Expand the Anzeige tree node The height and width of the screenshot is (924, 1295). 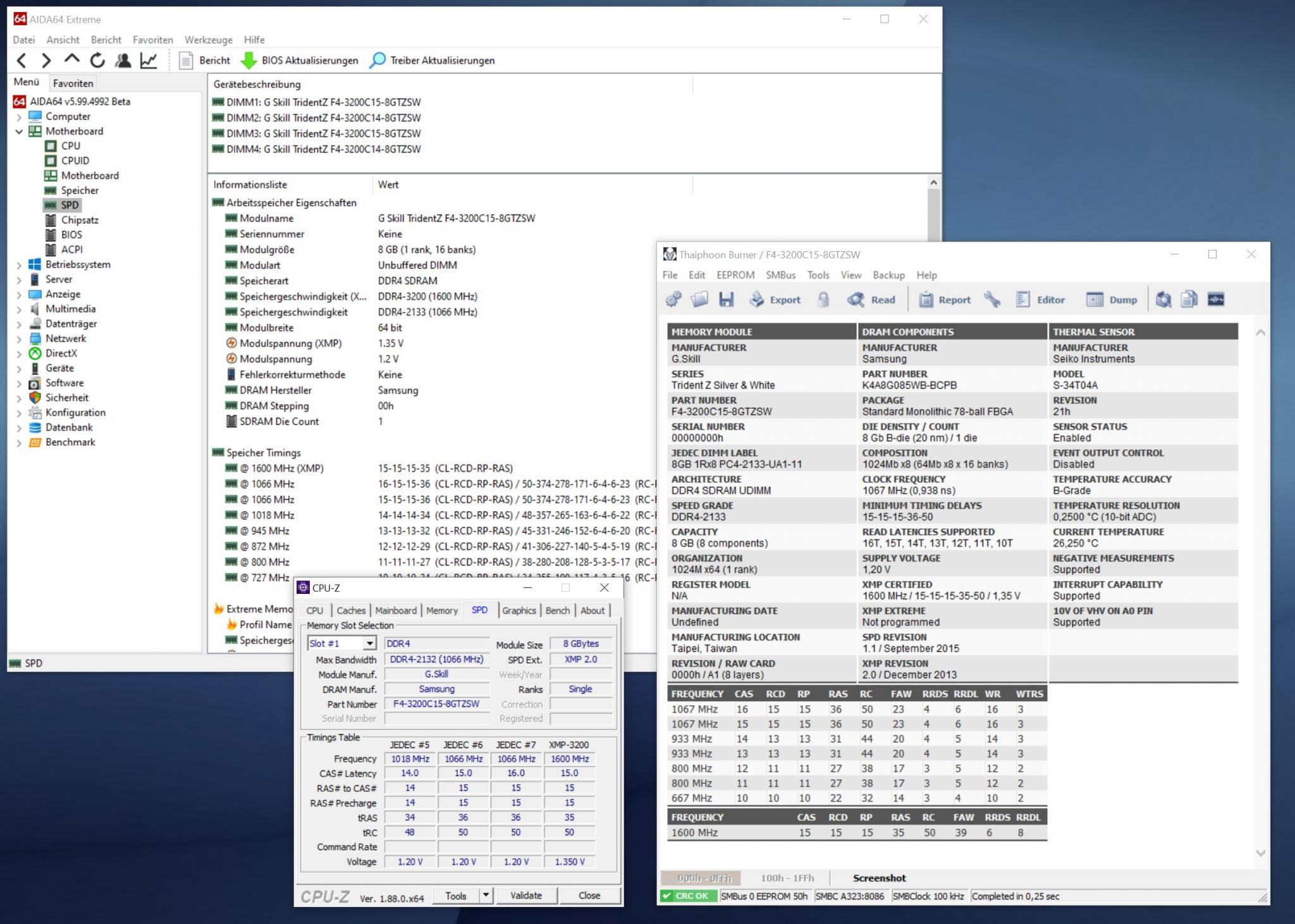19,295
